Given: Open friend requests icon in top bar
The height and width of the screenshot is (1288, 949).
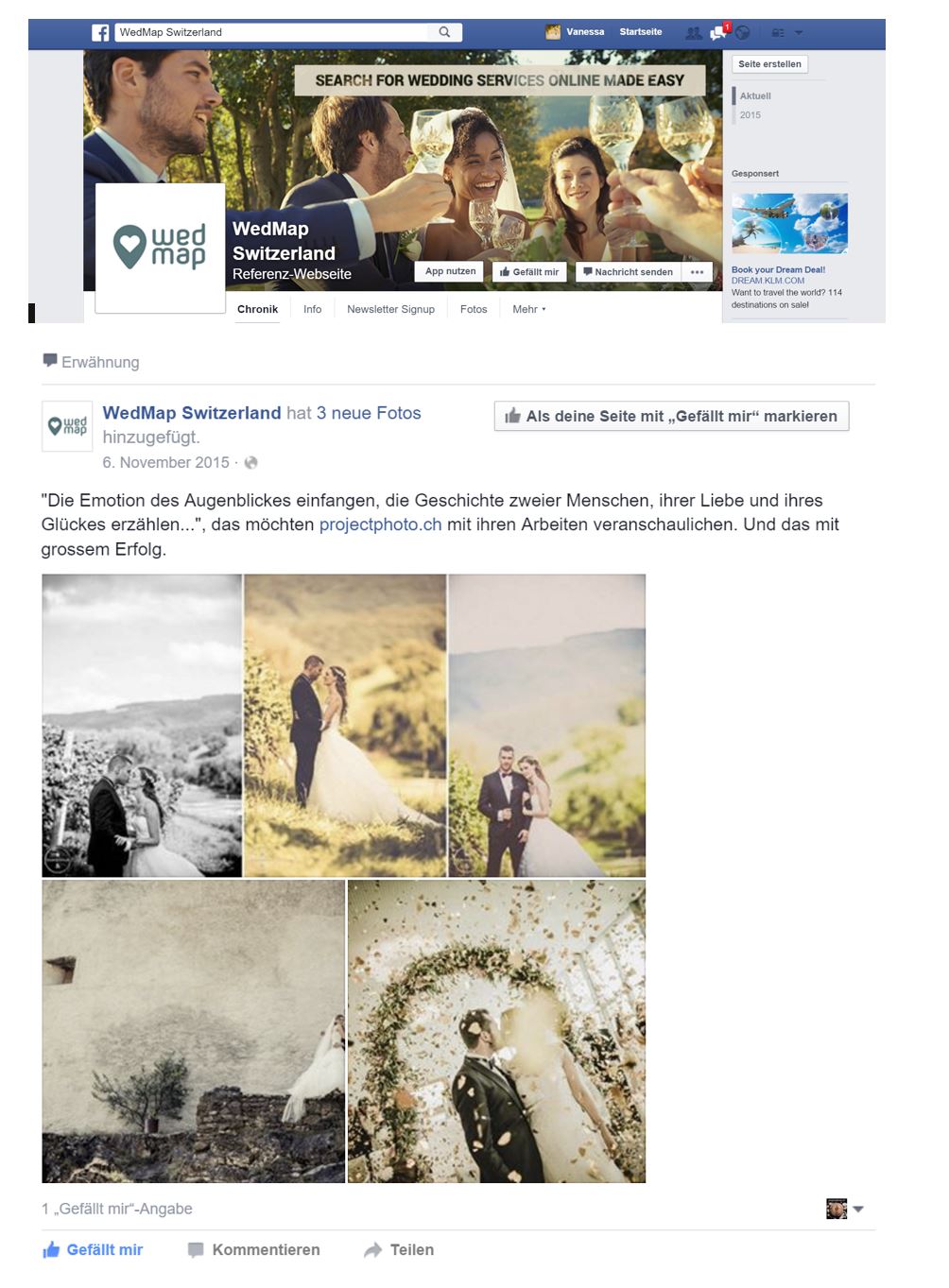Looking at the screenshot, I should [x=694, y=33].
